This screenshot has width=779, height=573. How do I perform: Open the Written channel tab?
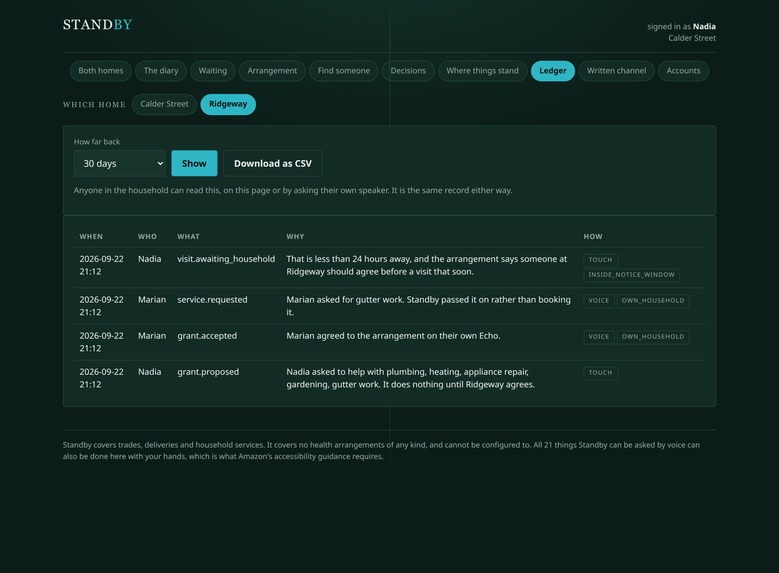[617, 71]
